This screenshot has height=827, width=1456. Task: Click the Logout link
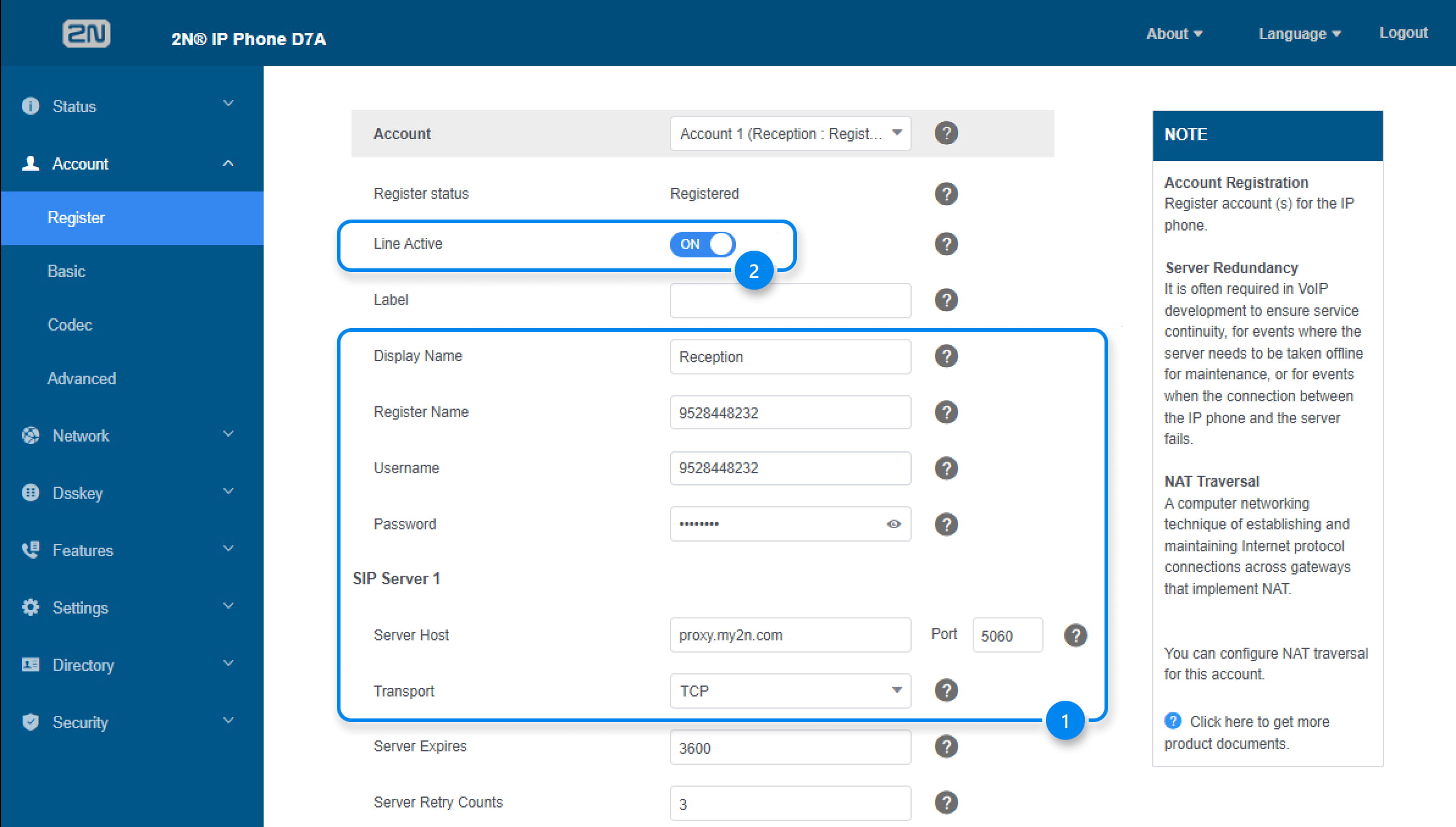[x=1404, y=33]
